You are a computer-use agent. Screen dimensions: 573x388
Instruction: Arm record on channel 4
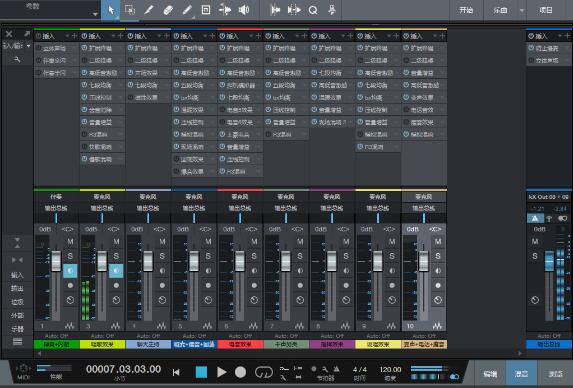coord(162,285)
